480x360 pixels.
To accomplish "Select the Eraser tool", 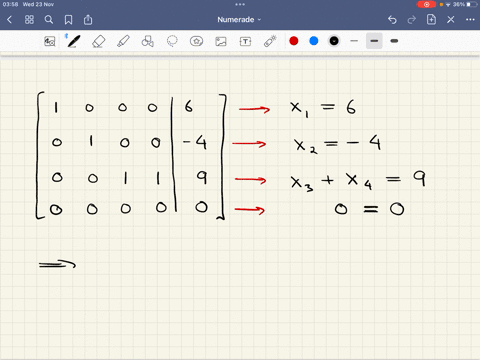I will pyautogui.click(x=98, y=41).
